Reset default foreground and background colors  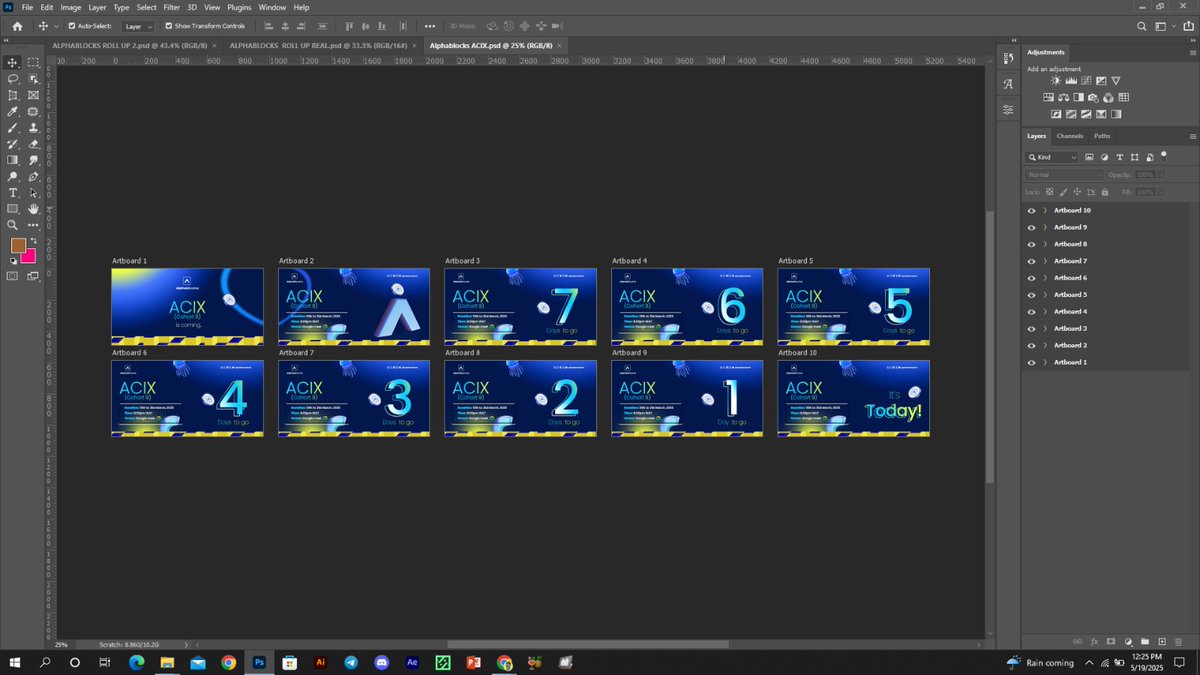click(x=13, y=260)
